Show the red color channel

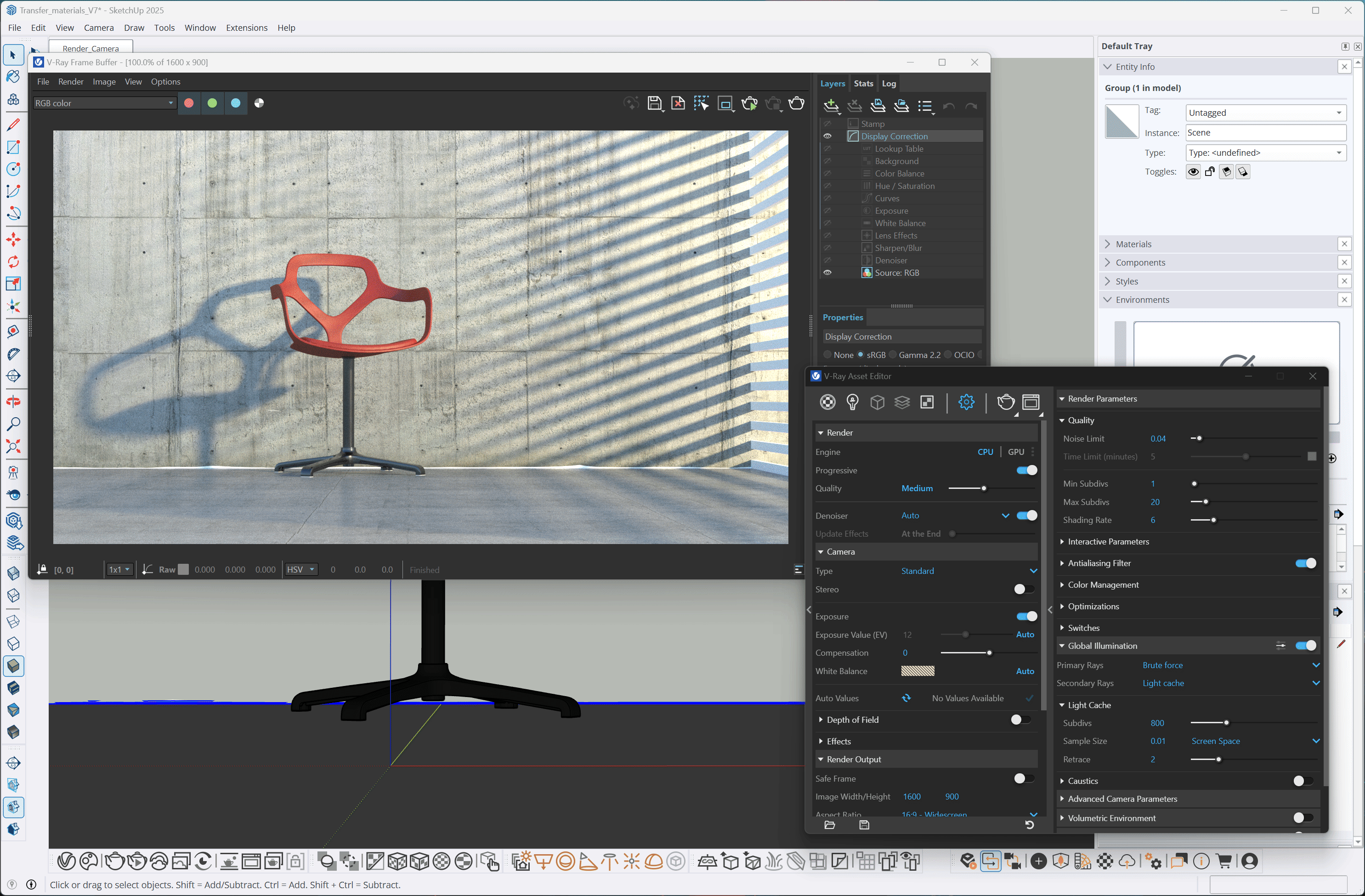[189, 103]
